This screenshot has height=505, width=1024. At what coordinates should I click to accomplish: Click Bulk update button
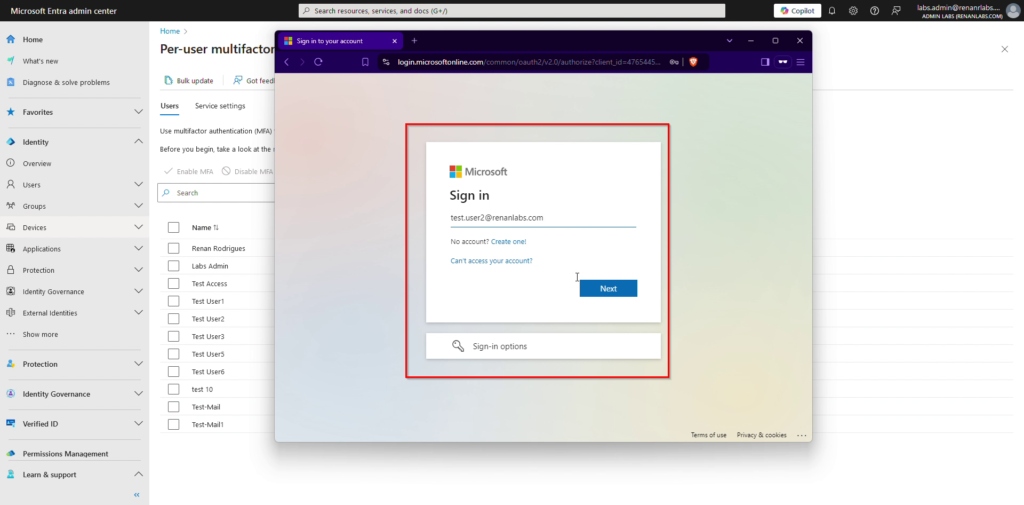click(189, 80)
